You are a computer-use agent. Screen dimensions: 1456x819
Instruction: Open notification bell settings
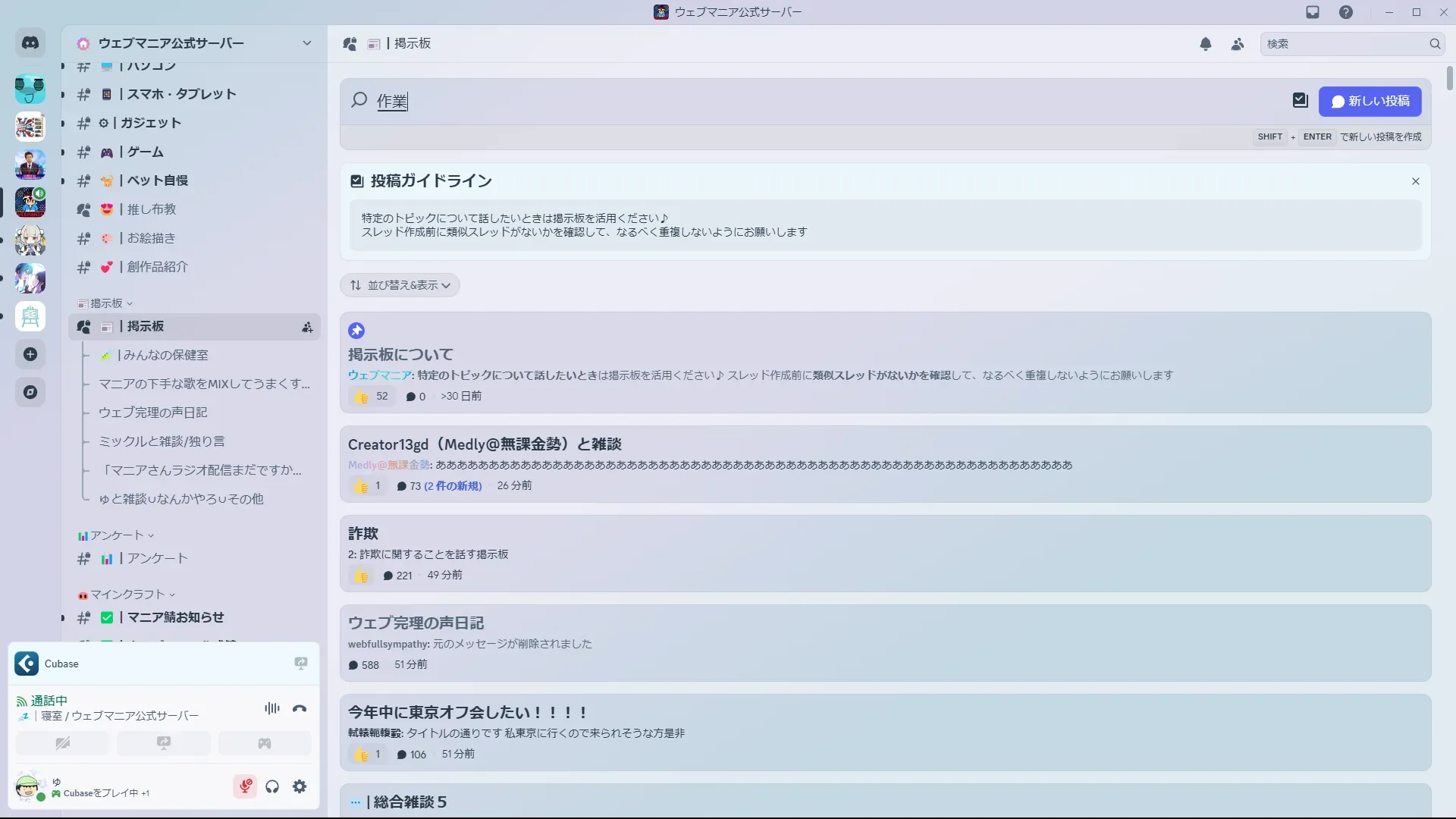(1205, 44)
